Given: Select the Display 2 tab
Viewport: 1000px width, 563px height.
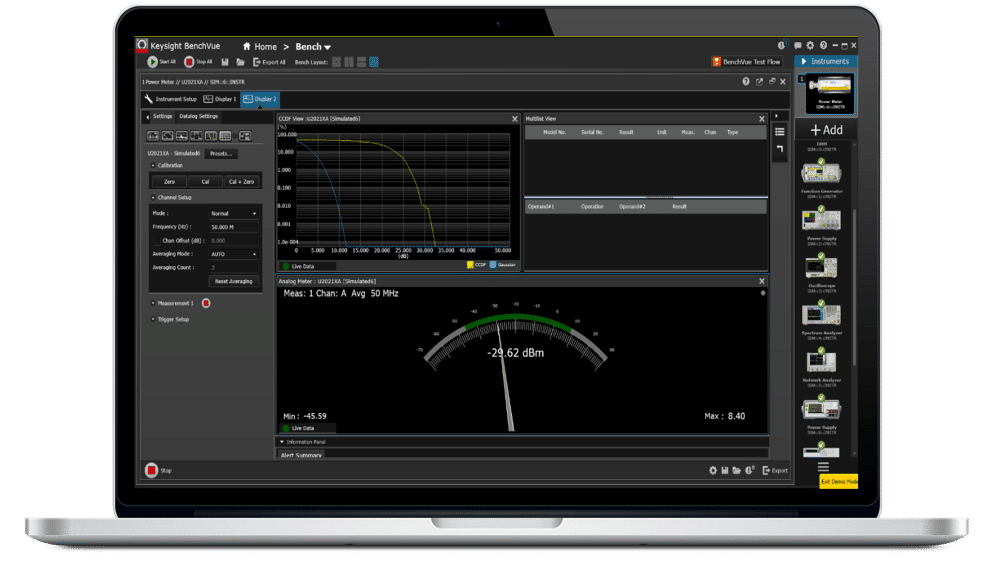Looking at the screenshot, I should (260, 99).
